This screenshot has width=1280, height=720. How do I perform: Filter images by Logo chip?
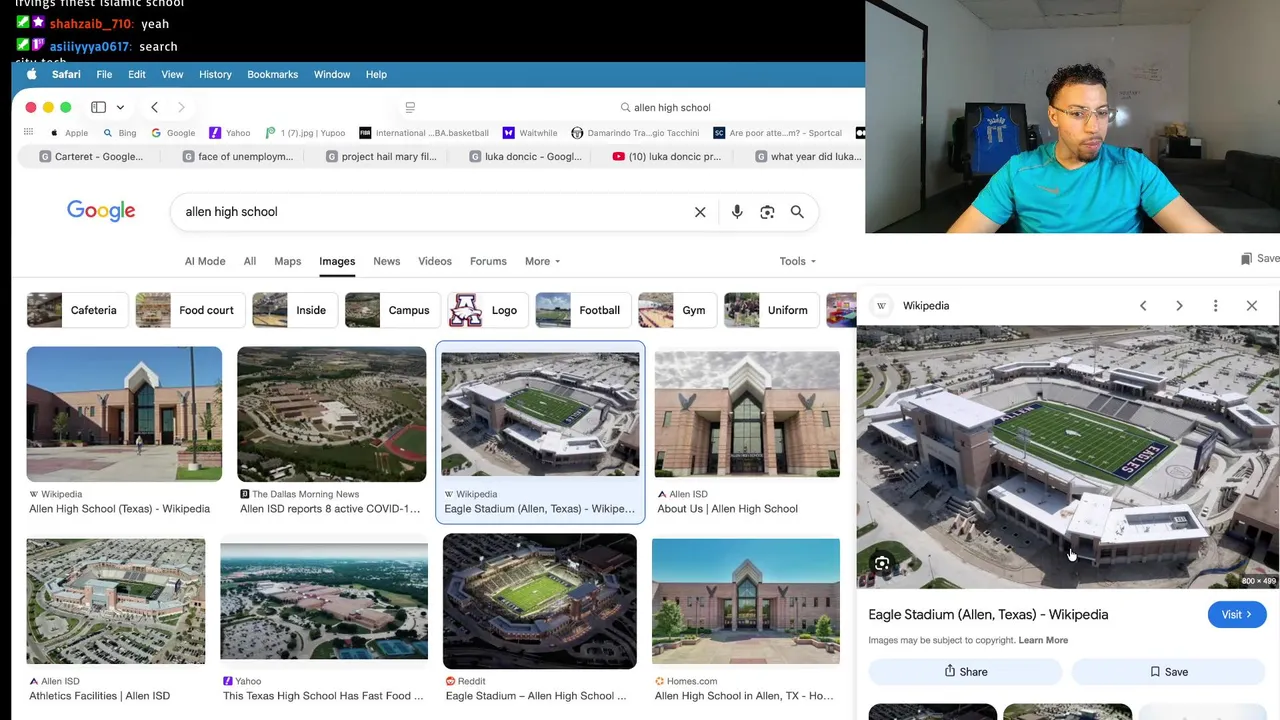point(488,310)
